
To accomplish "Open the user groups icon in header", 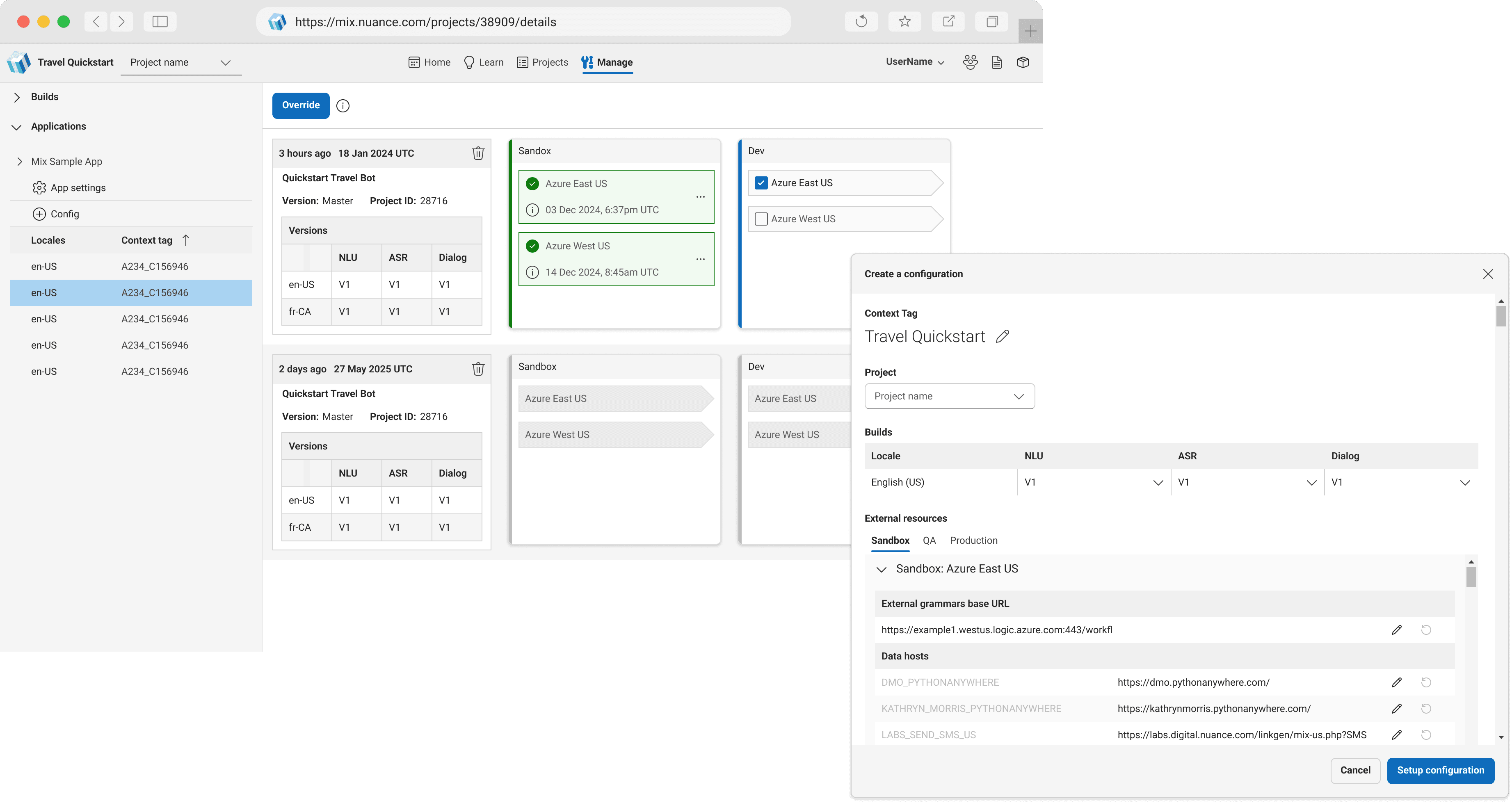I will click(x=970, y=62).
